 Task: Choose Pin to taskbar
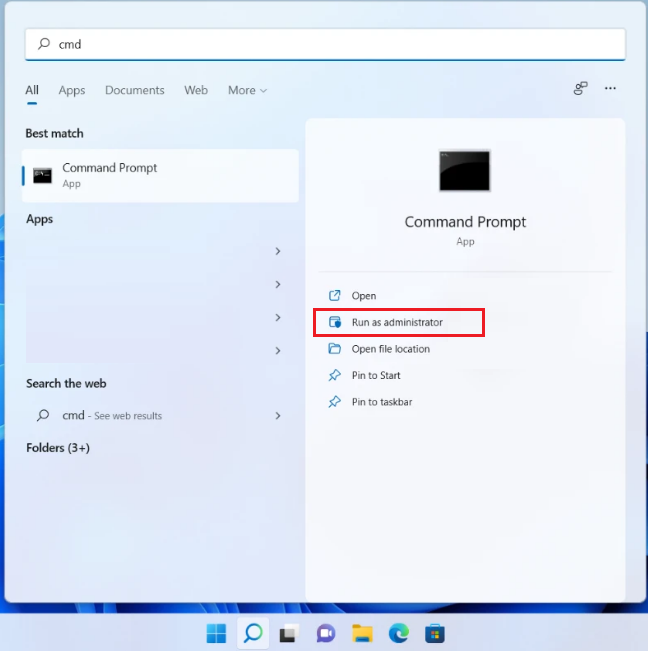coord(382,402)
